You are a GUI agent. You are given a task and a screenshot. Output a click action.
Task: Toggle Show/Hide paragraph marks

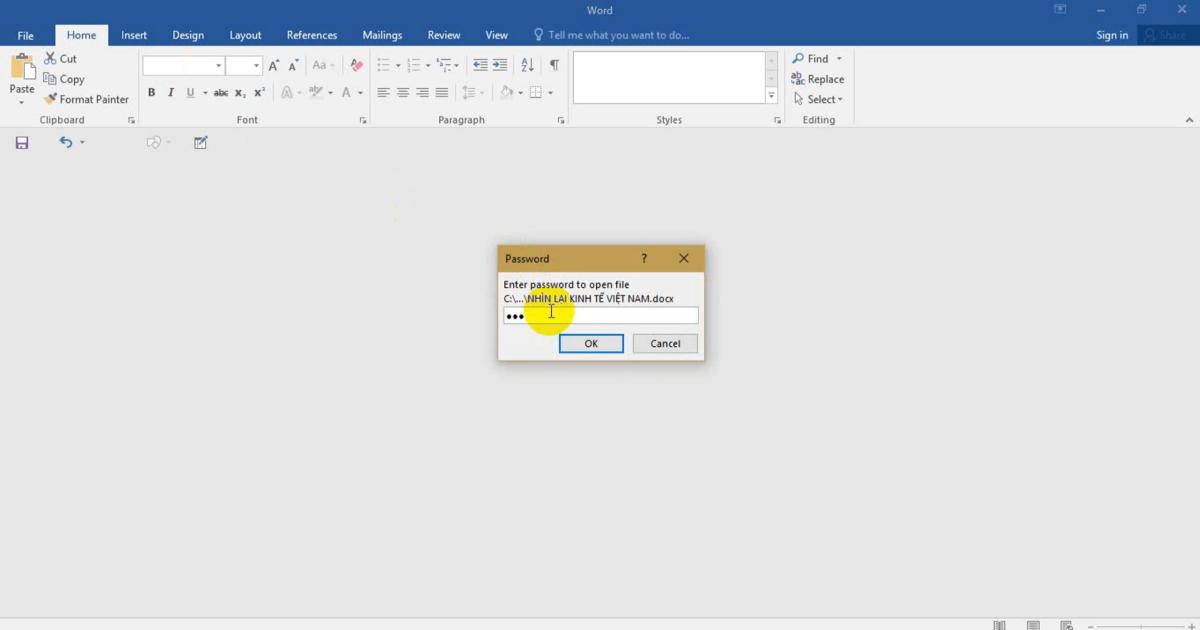click(x=554, y=65)
